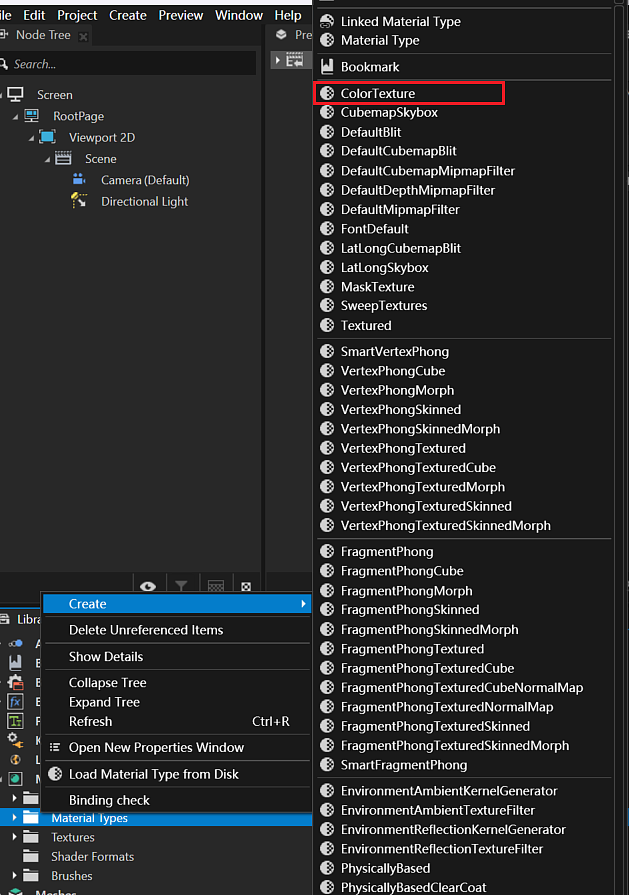Choose VertexPhongTextured material
Screen dimensions: 629x895
point(403,448)
